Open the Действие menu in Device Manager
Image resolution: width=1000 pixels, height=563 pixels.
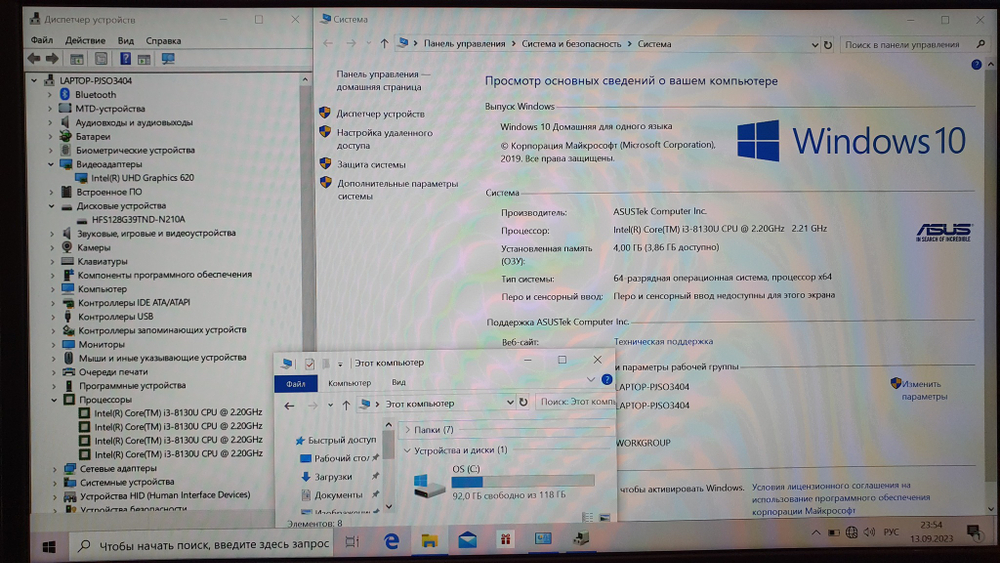(85, 41)
